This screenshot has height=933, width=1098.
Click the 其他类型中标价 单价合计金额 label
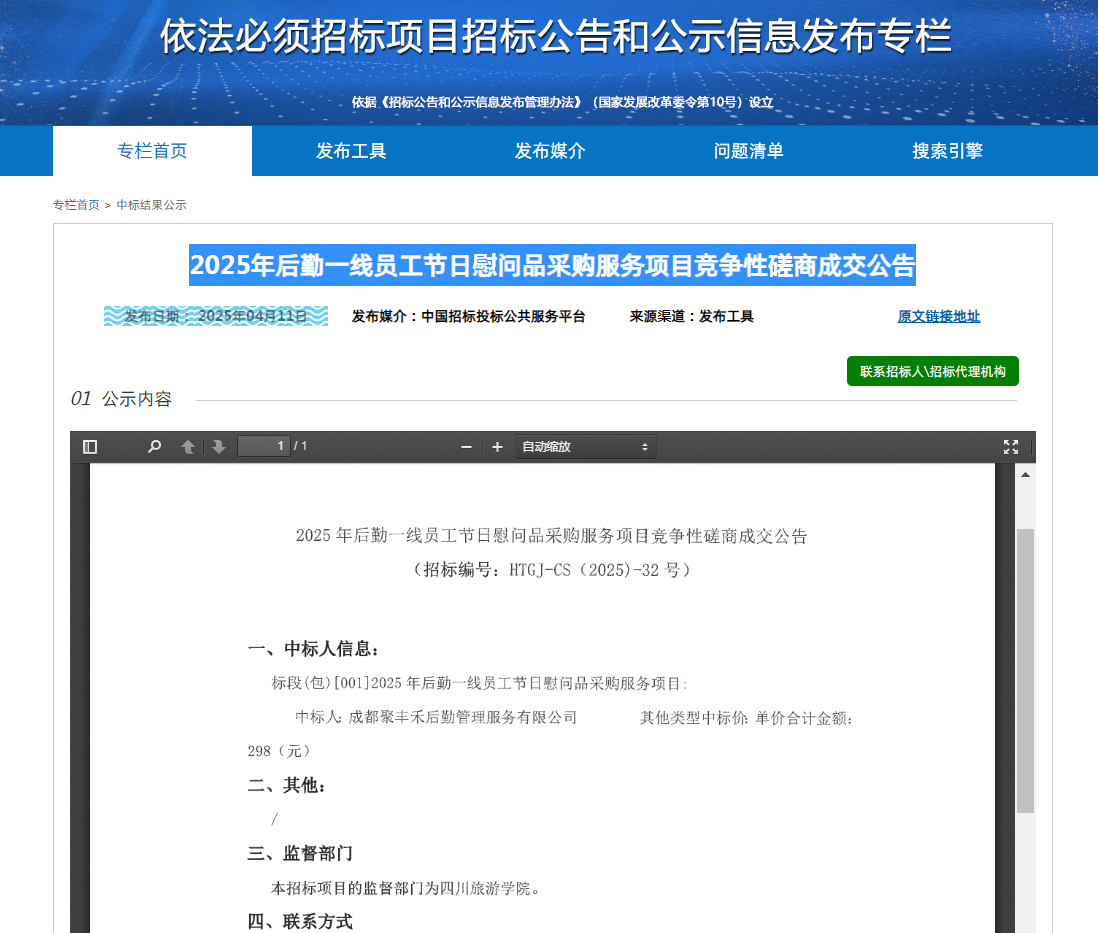pos(746,718)
